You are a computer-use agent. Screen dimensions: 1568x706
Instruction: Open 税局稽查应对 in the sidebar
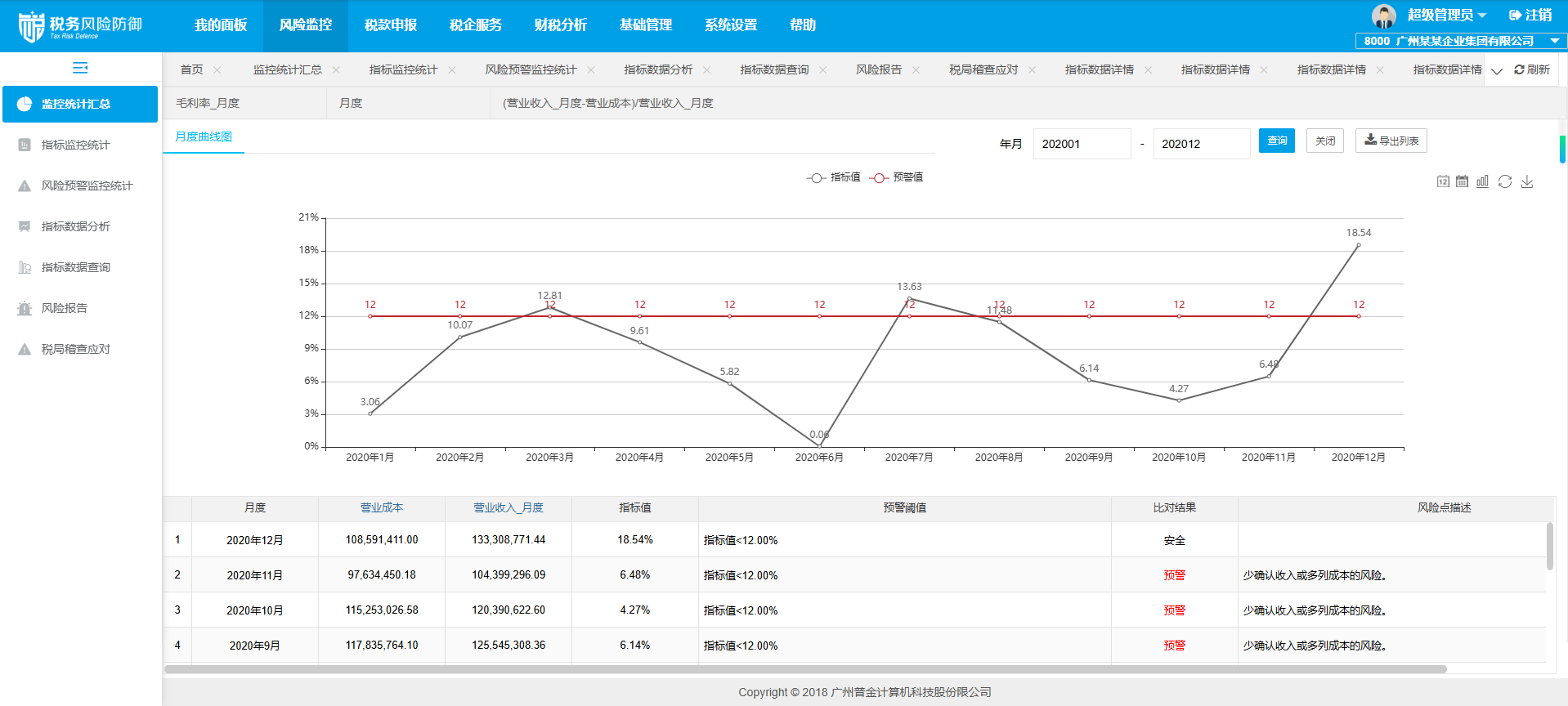point(80,349)
